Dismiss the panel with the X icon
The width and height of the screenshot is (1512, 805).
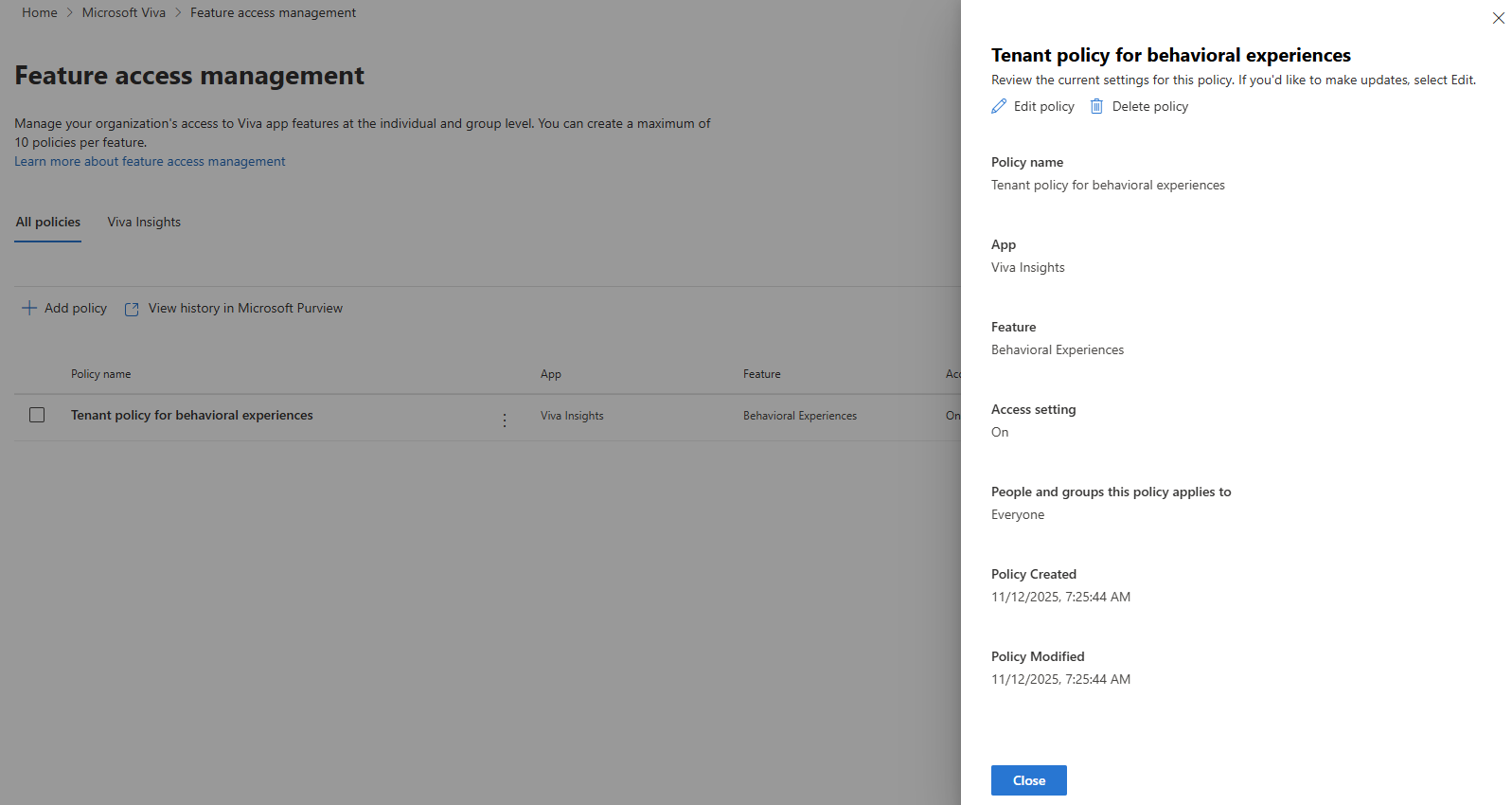[1498, 18]
